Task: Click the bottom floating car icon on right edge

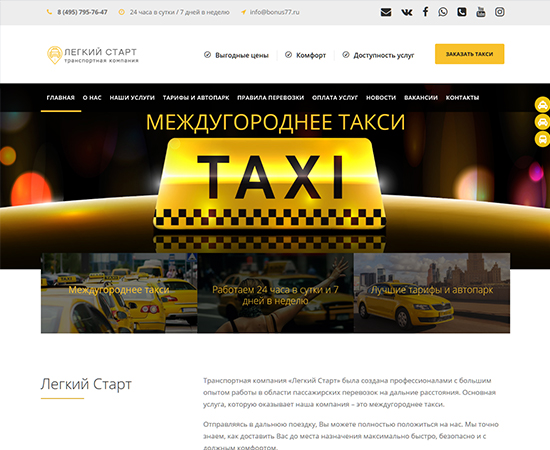Action: tap(542, 139)
